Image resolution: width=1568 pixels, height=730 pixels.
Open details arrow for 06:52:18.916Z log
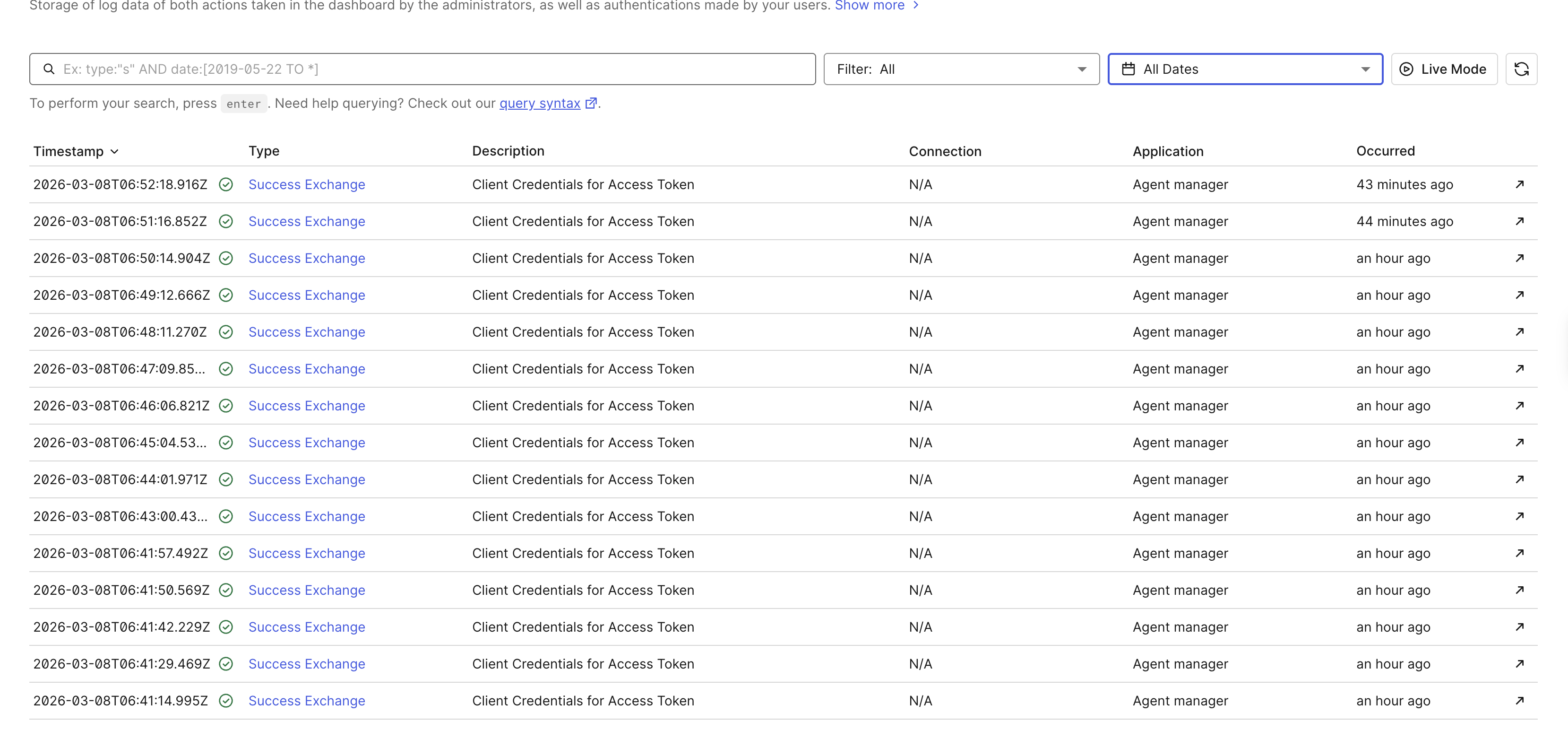[1519, 184]
